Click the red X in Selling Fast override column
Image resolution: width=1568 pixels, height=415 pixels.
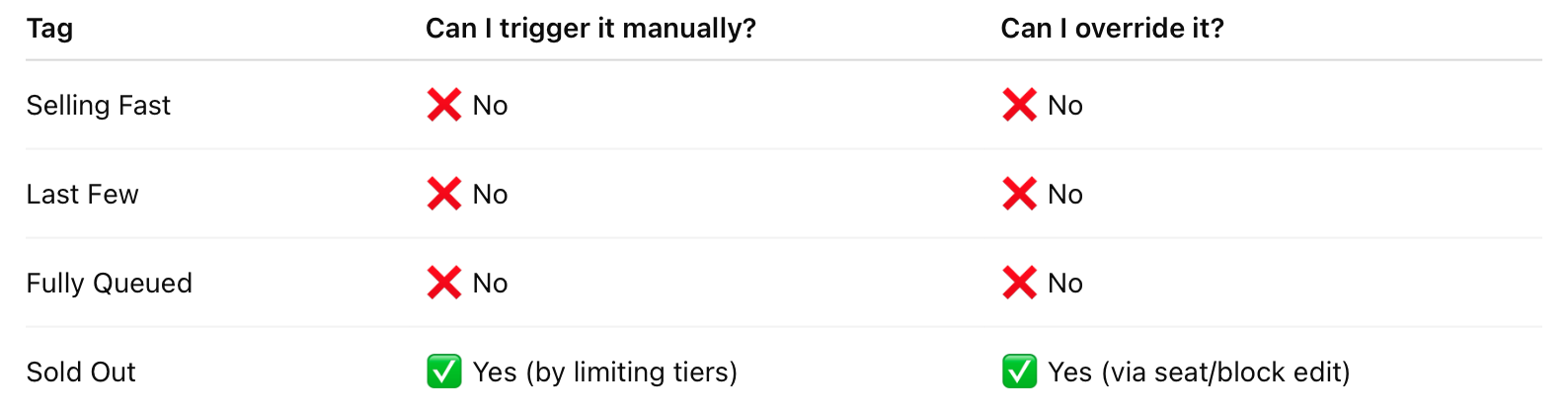tap(1019, 105)
